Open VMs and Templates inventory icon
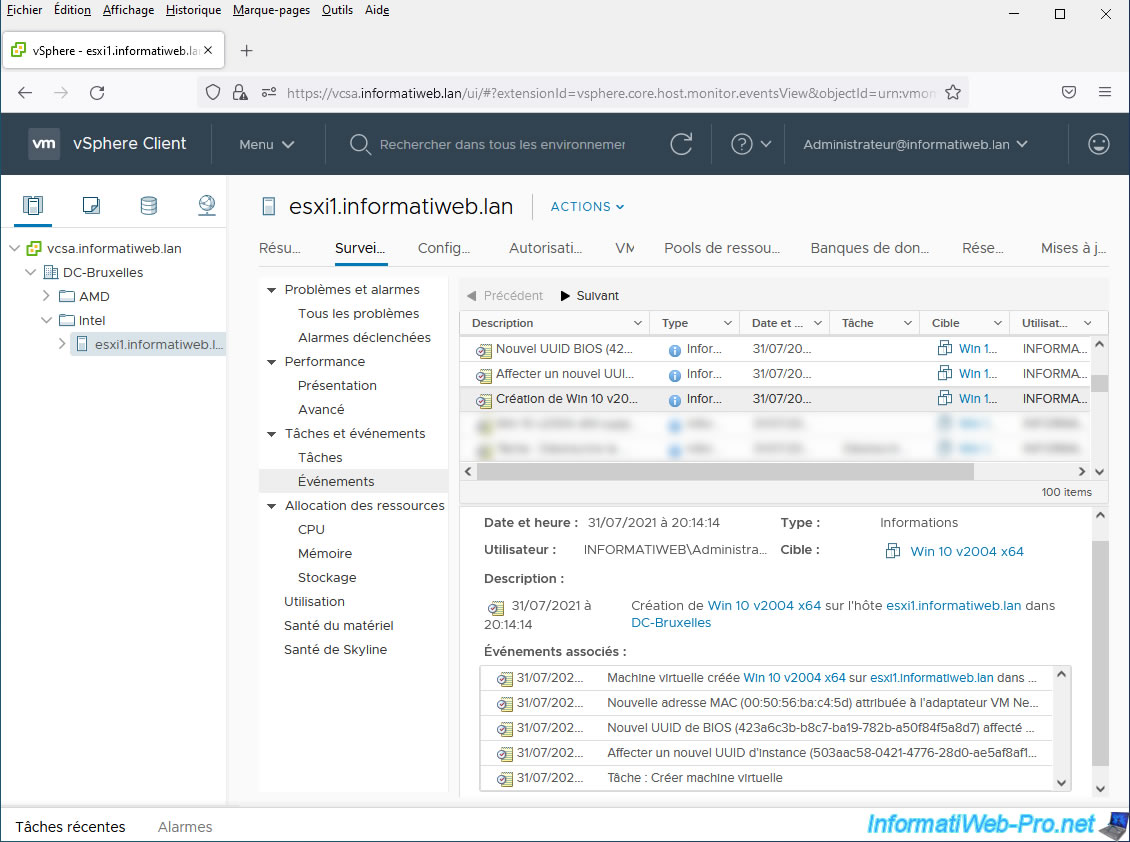Image resolution: width=1130 pixels, height=842 pixels. pyautogui.click(x=91, y=205)
